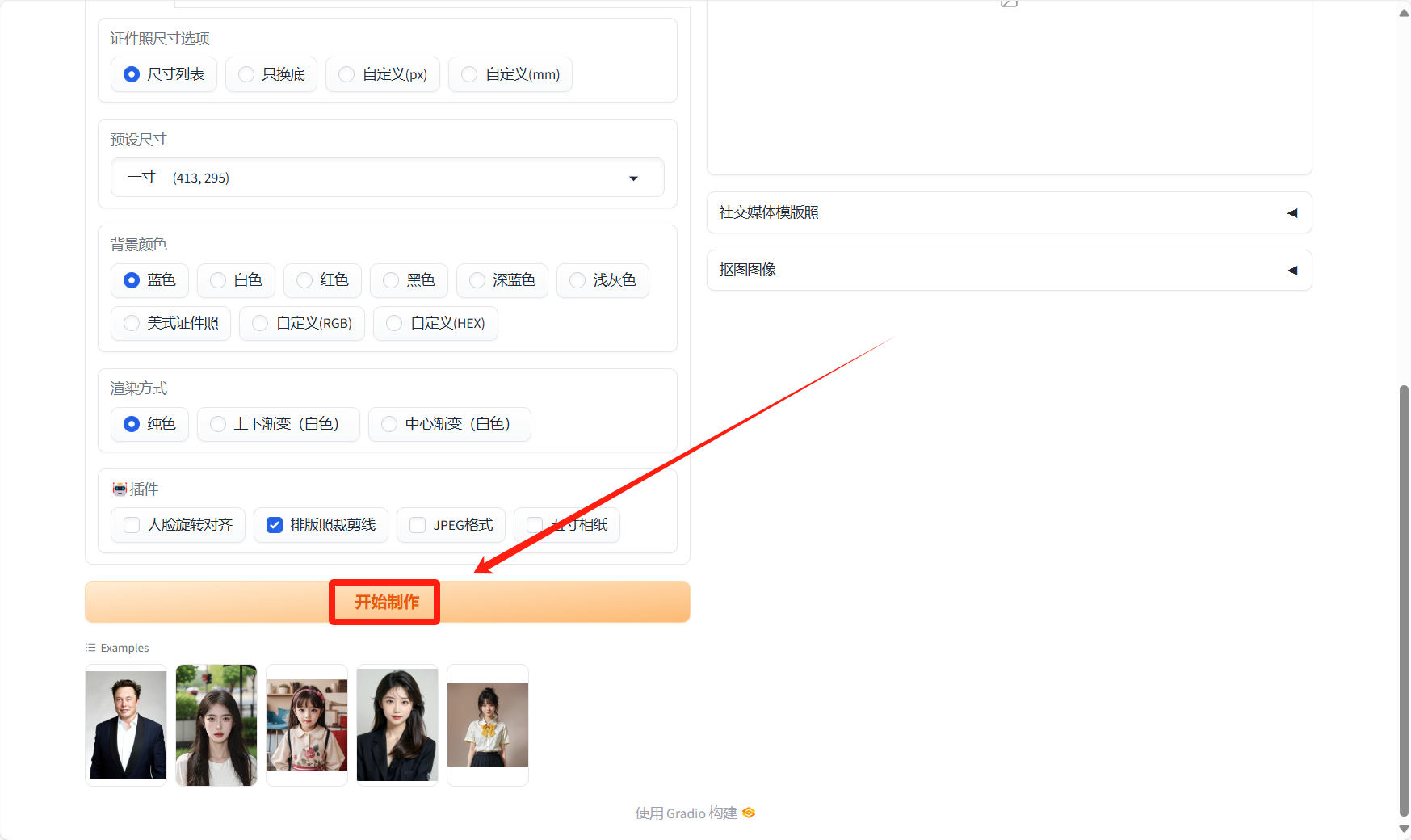The width and height of the screenshot is (1411, 840).
Task: Enable the JPEG格式 checkbox
Action: click(x=418, y=525)
